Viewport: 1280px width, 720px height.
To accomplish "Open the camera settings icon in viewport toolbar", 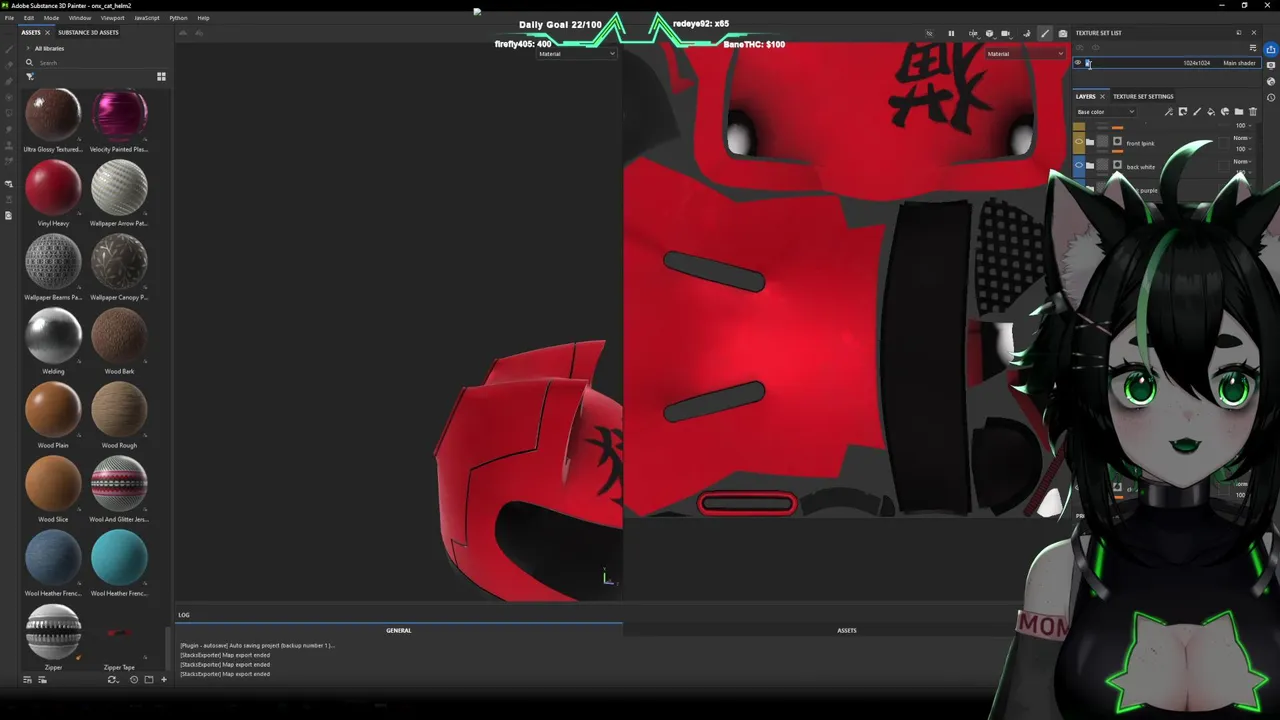I will click(x=1006, y=33).
